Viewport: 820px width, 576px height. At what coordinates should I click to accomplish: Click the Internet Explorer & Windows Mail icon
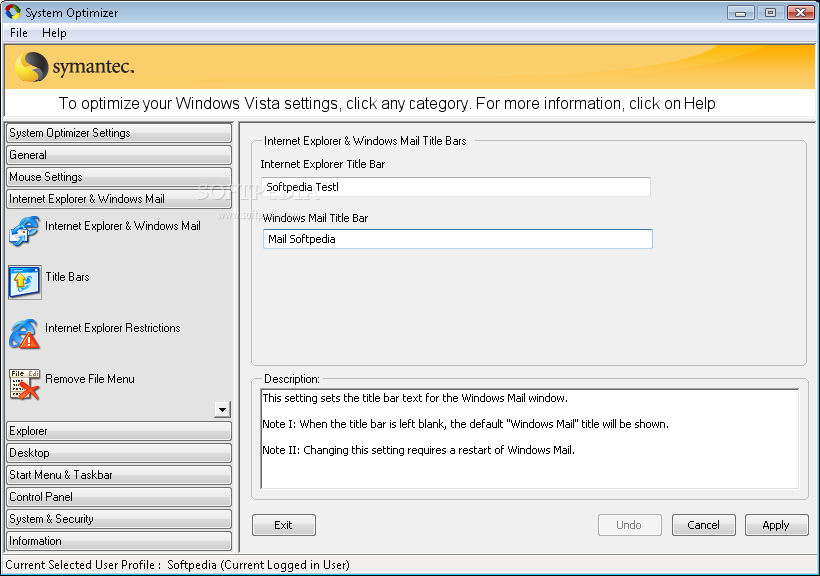click(24, 231)
